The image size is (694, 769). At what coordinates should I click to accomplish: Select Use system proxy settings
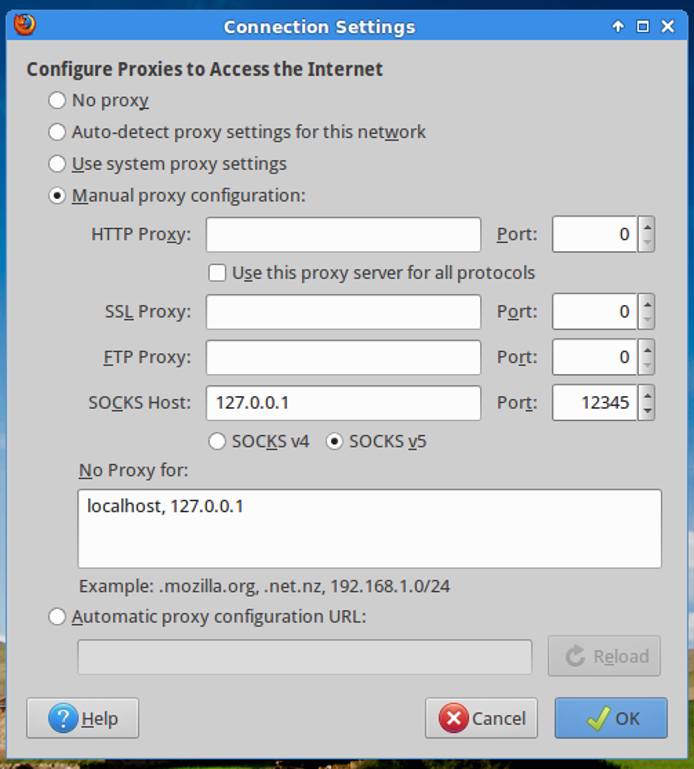click(x=58, y=164)
